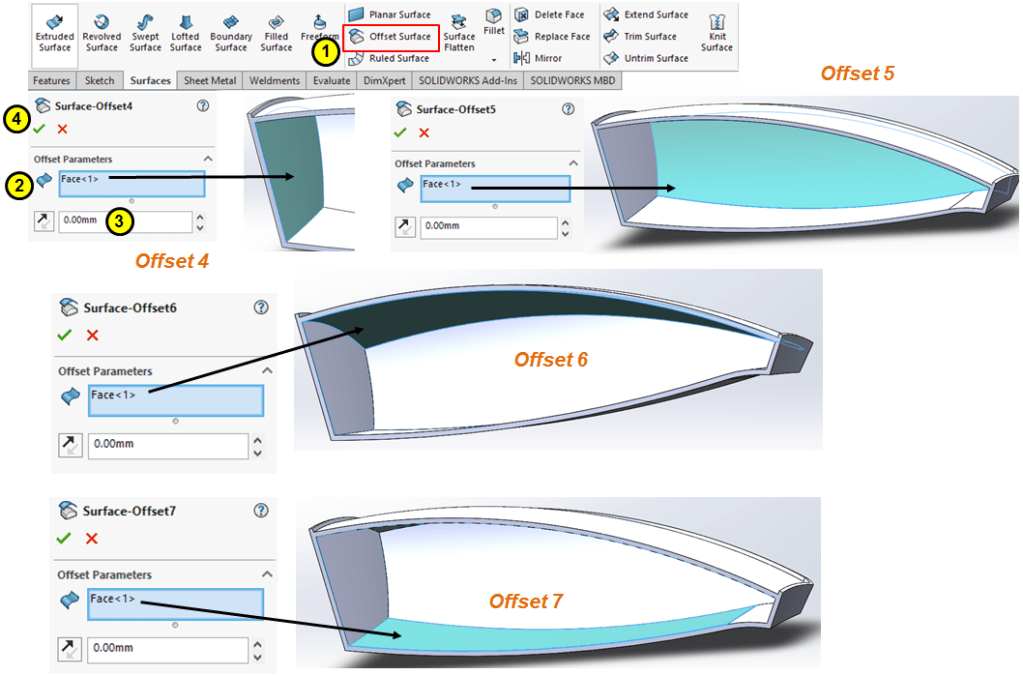This screenshot has height=675, width=1023.
Task: Expand the Fillet dropdown arrow
Action: tap(494, 60)
